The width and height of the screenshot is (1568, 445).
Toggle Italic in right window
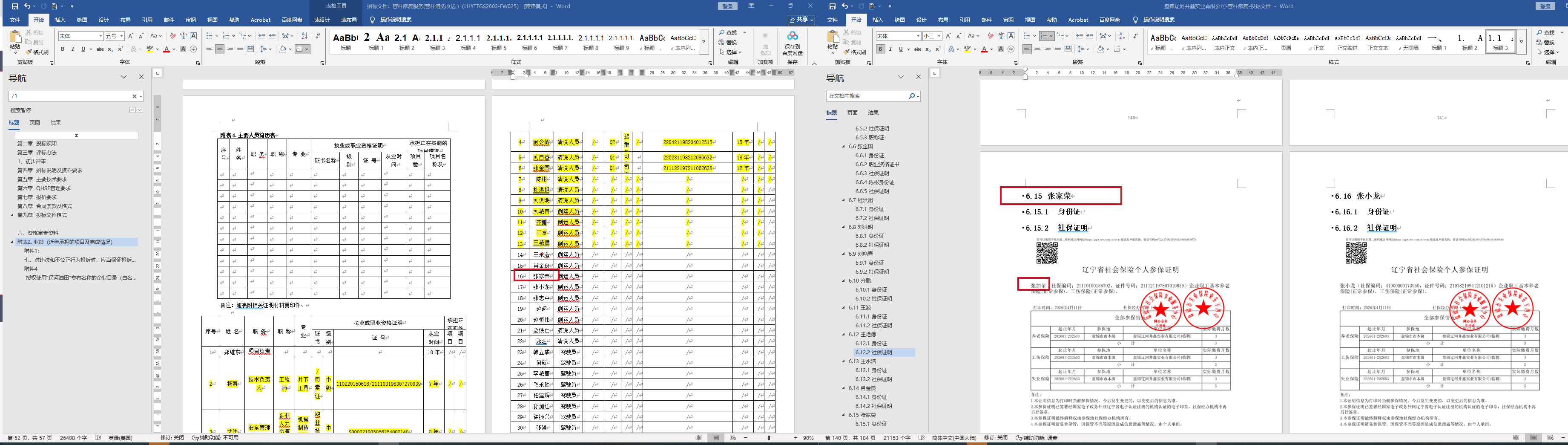tap(890, 49)
